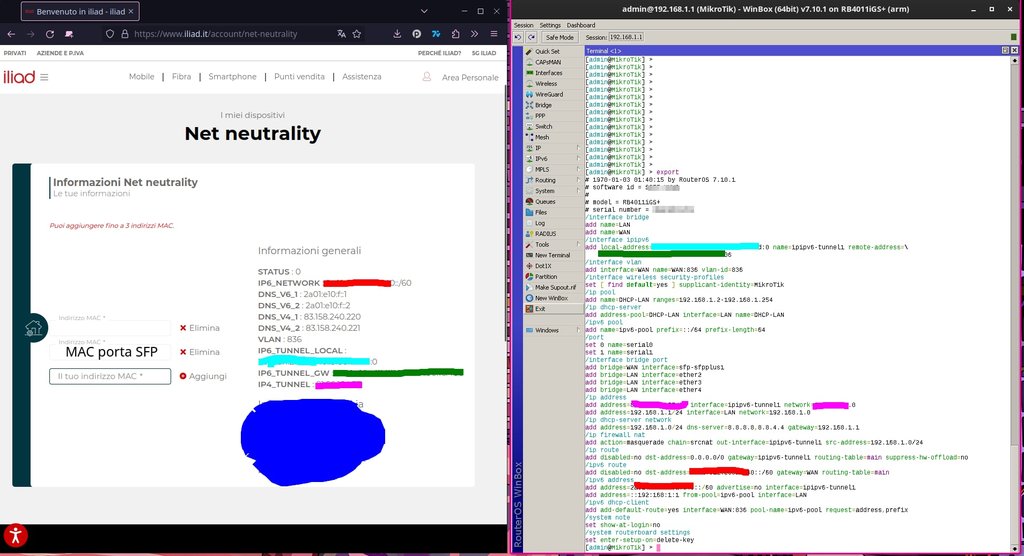Select Benvenuto in iliad browser tab
Image resolution: width=1024 pixels, height=556 pixels.
point(80,11)
